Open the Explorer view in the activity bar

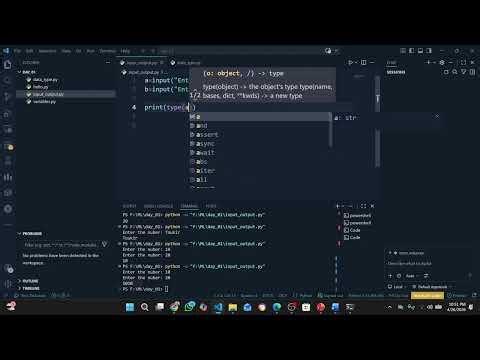(7, 64)
